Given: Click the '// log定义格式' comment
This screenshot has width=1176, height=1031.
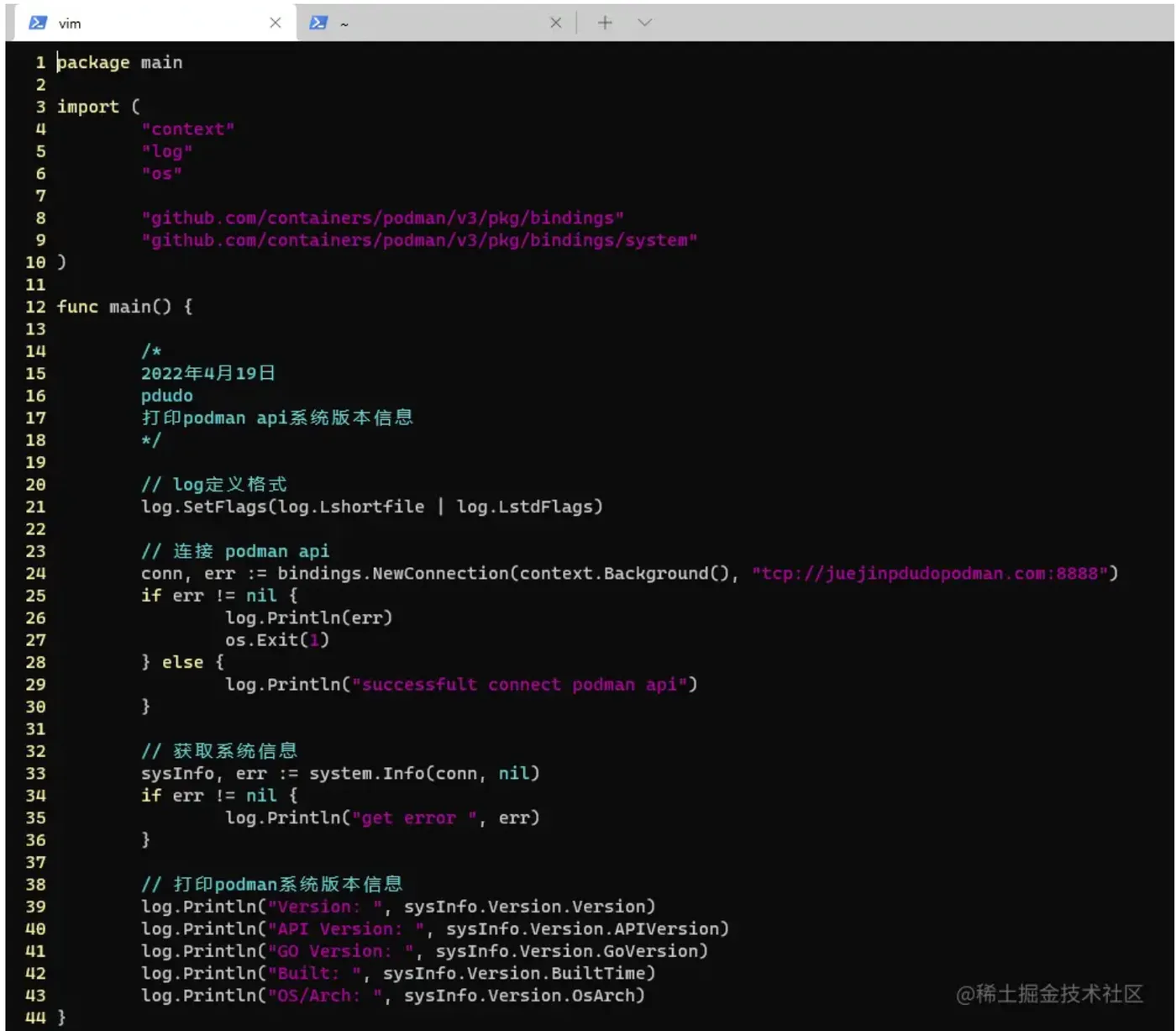Looking at the screenshot, I should pos(214,485).
